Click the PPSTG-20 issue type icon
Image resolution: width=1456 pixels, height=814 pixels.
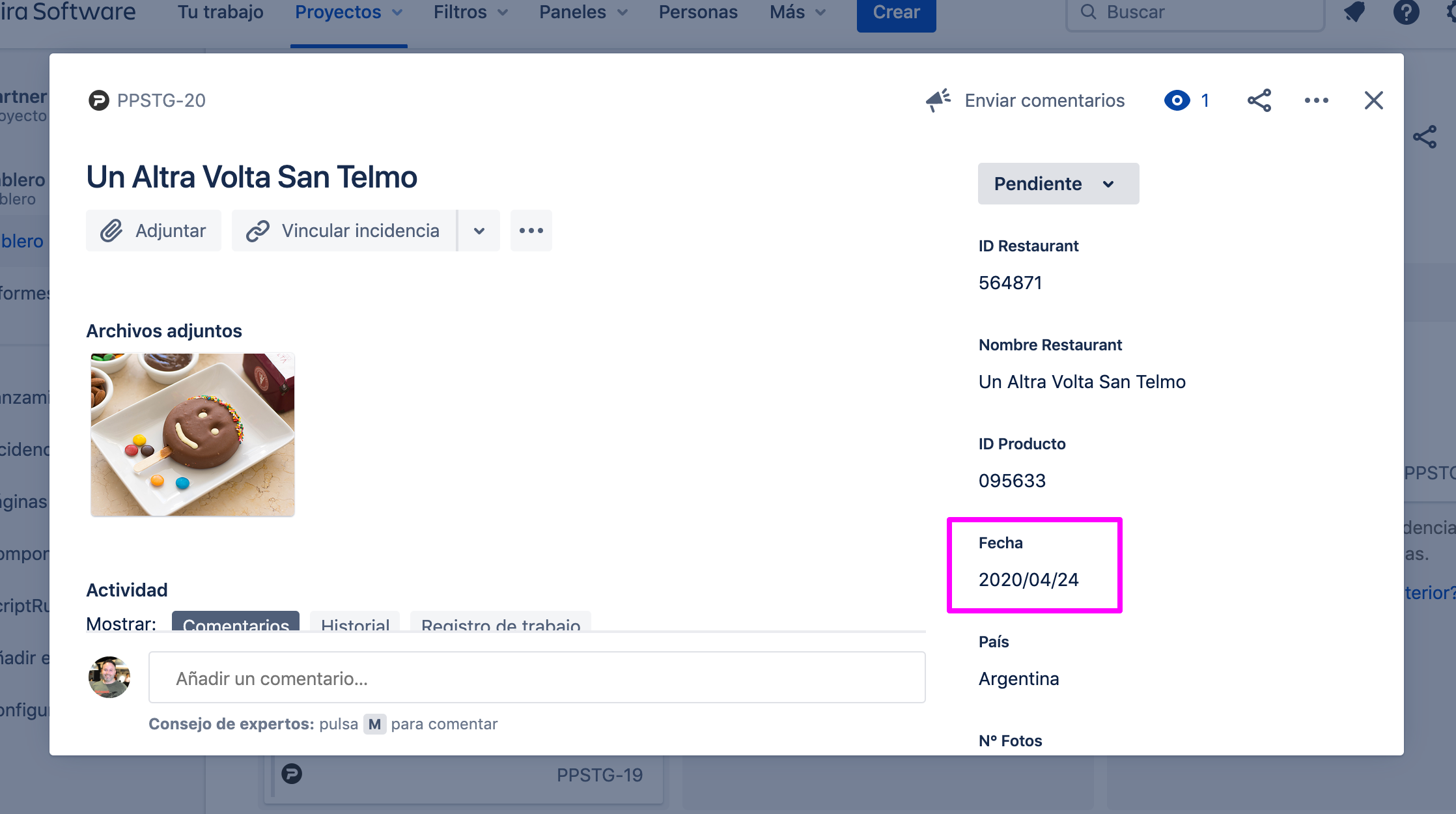(x=99, y=100)
